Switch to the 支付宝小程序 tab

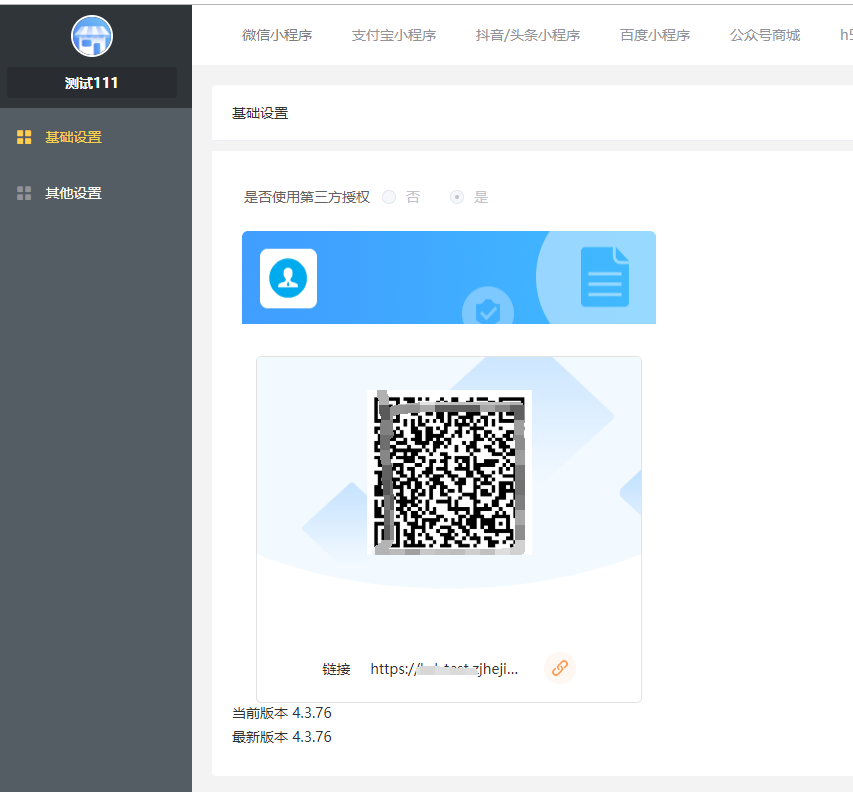point(394,35)
